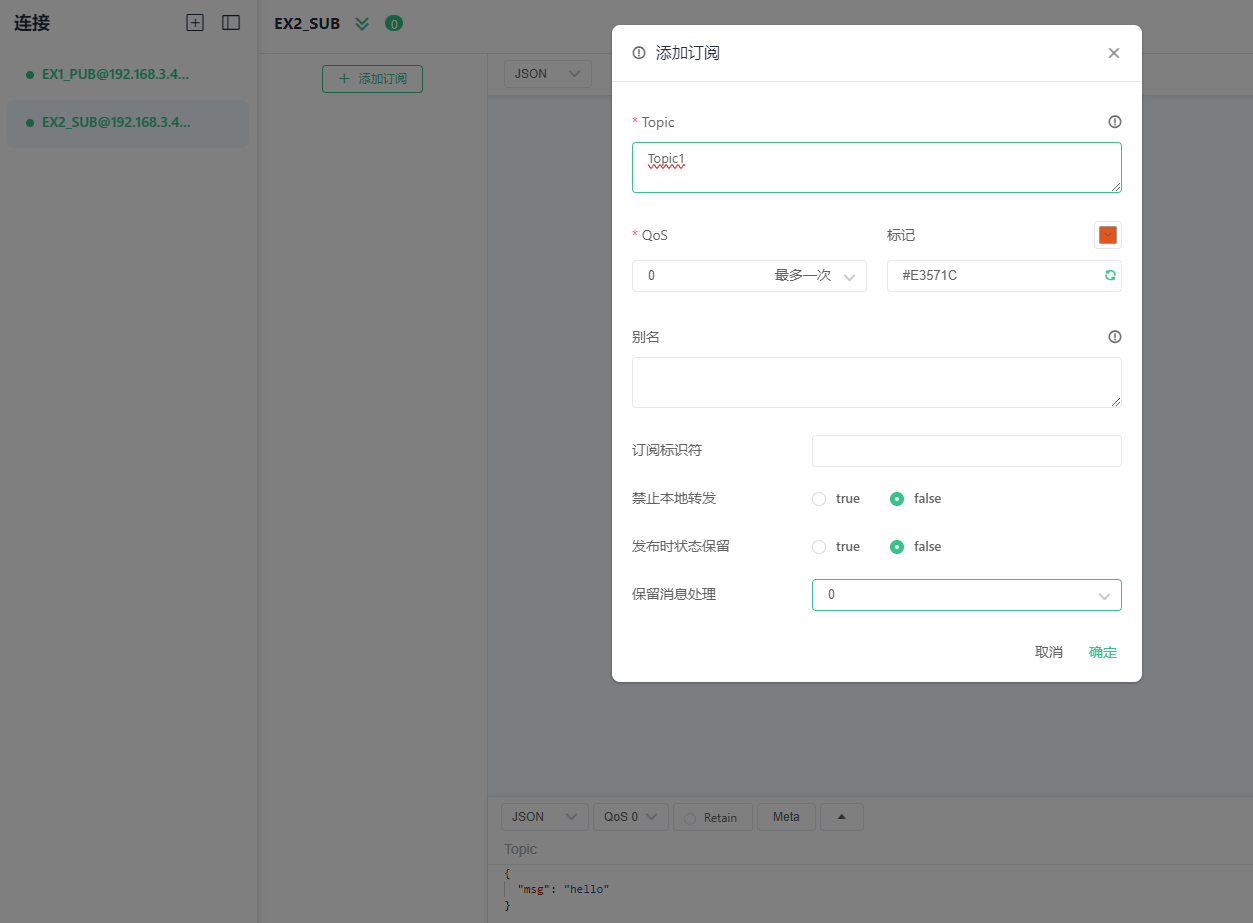Open the QoS 最多一次 dropdown
Viewport: 1253px width, 923px height.
coord(749,275)
